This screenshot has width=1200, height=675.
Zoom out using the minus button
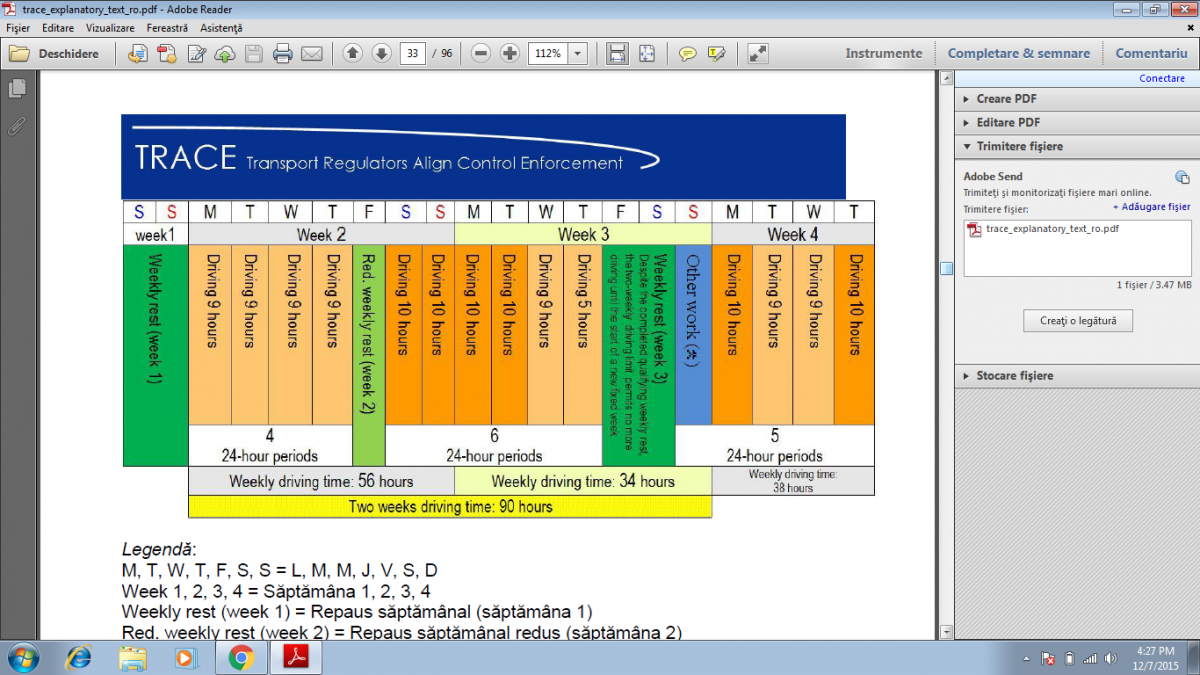[481, 54]
